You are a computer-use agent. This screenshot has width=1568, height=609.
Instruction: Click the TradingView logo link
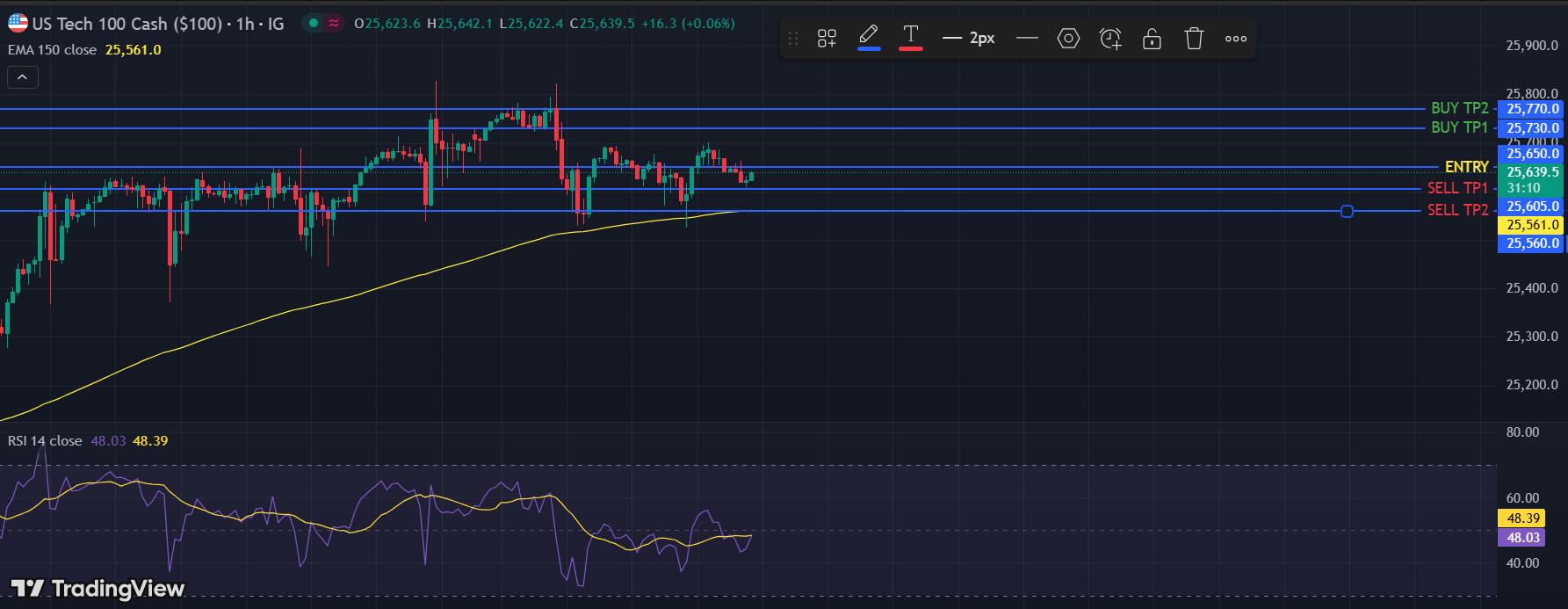tap(98, 588)
